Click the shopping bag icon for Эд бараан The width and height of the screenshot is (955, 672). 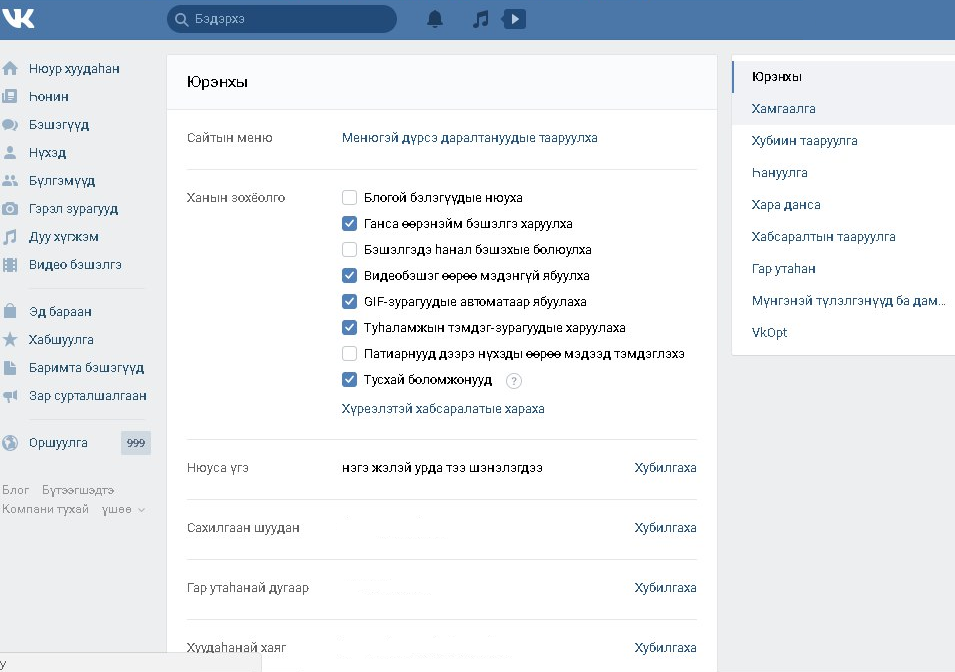pos(10,312)
